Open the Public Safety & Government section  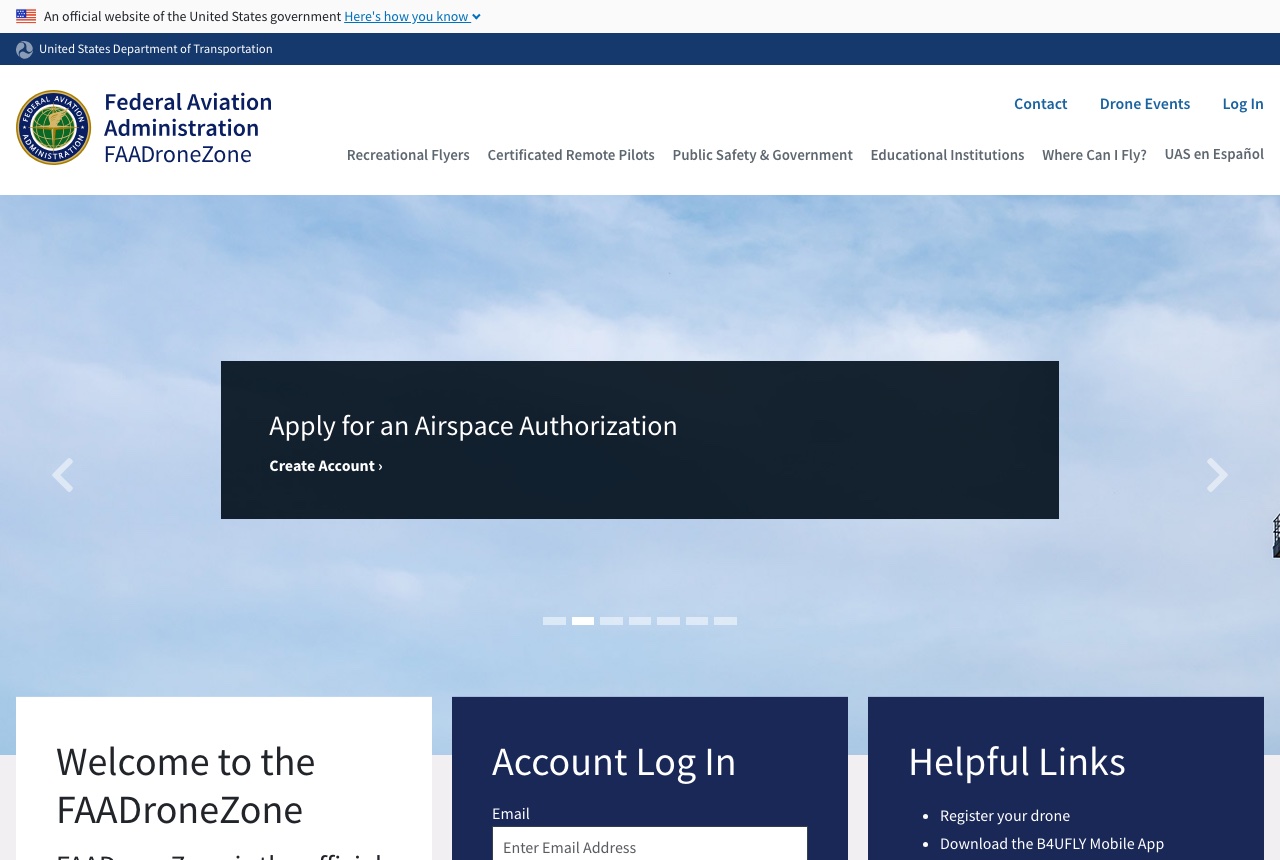tap(762, 155)
